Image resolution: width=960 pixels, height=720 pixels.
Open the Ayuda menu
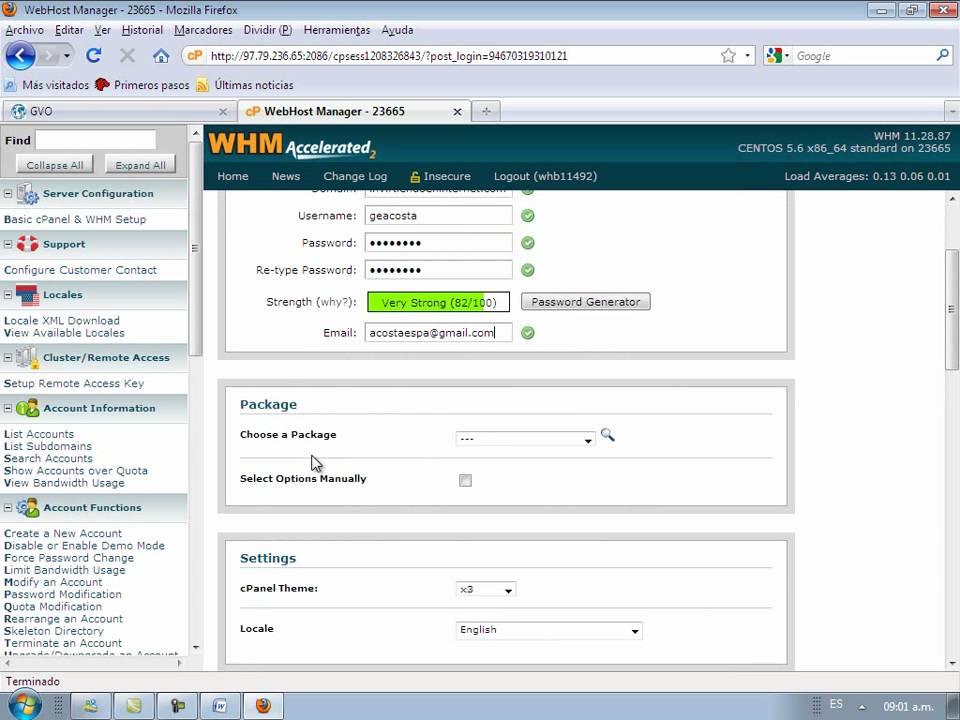397,30
